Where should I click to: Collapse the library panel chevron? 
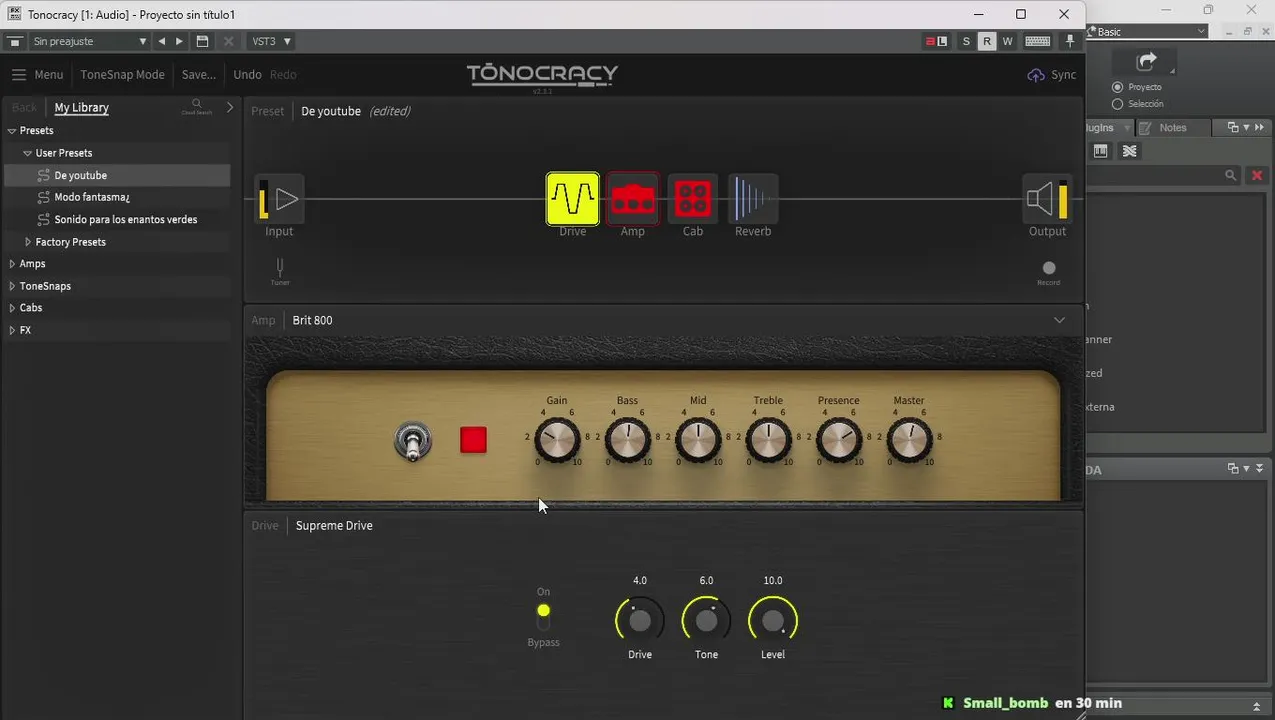coord(230,107)
